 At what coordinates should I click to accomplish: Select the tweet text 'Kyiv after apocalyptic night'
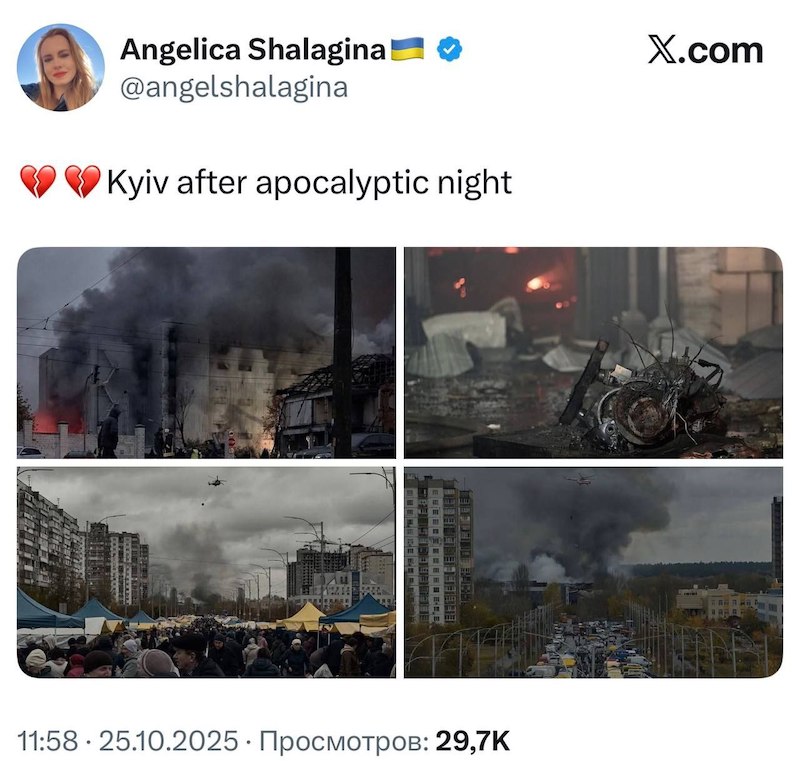tap(309, 182)
